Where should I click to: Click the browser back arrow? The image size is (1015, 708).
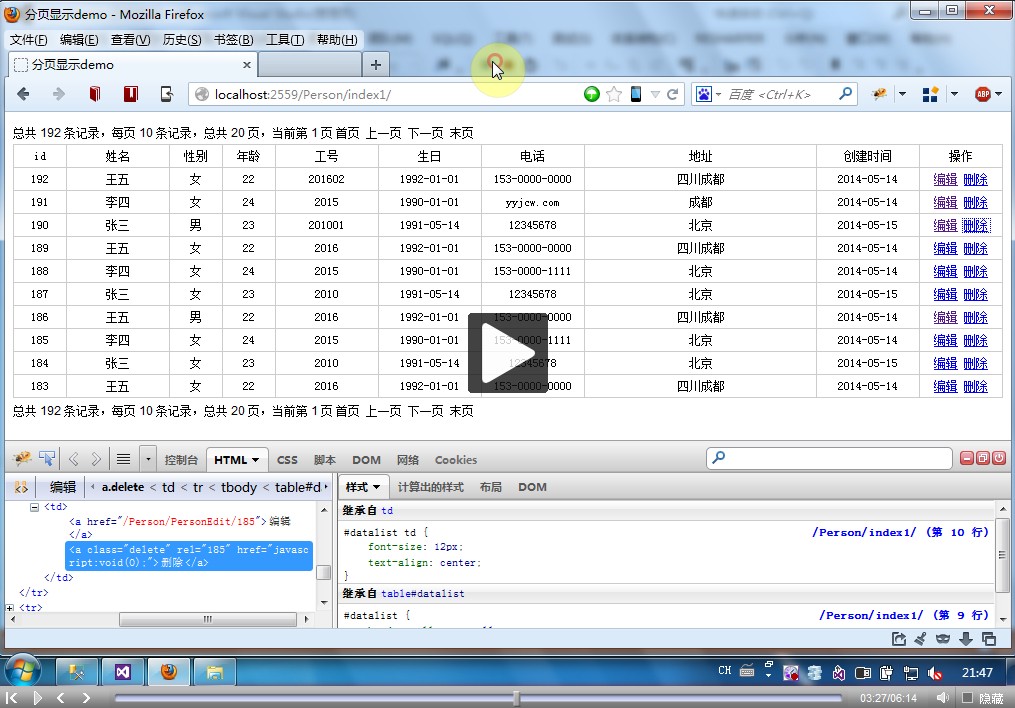[23, 94]
